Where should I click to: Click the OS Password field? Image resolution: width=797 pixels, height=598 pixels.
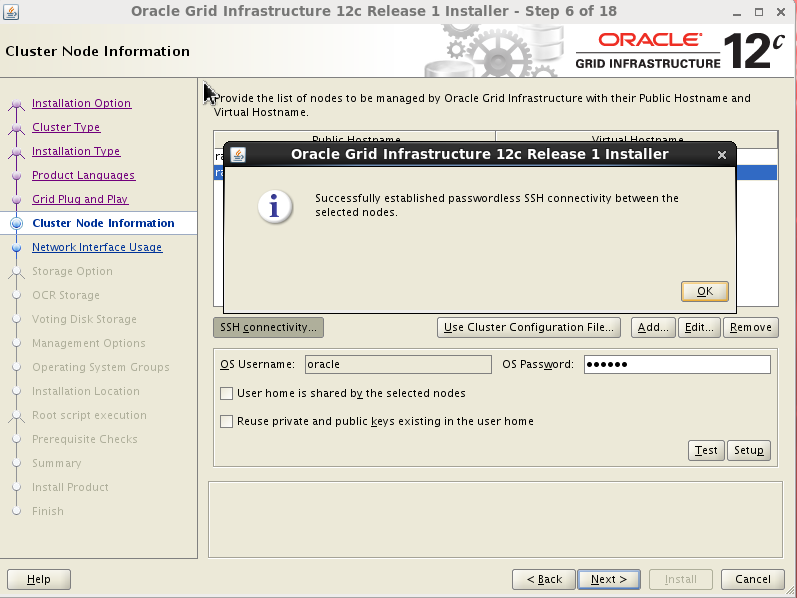click(x=677, y=365)
